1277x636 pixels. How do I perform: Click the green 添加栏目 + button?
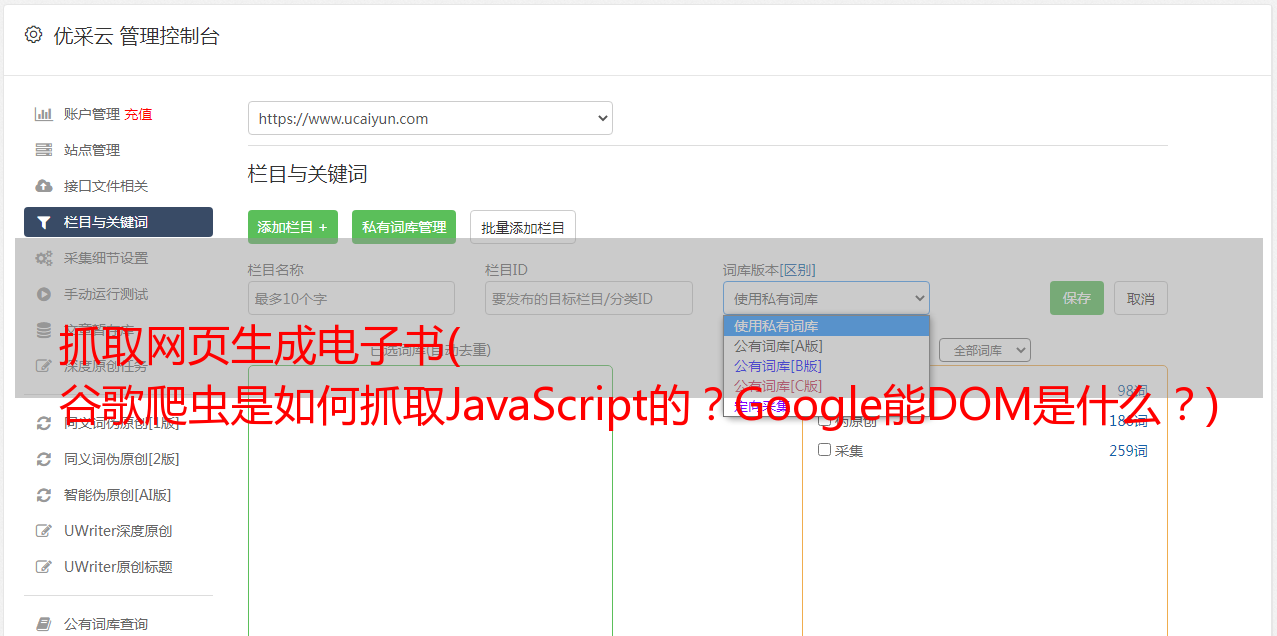293,227
